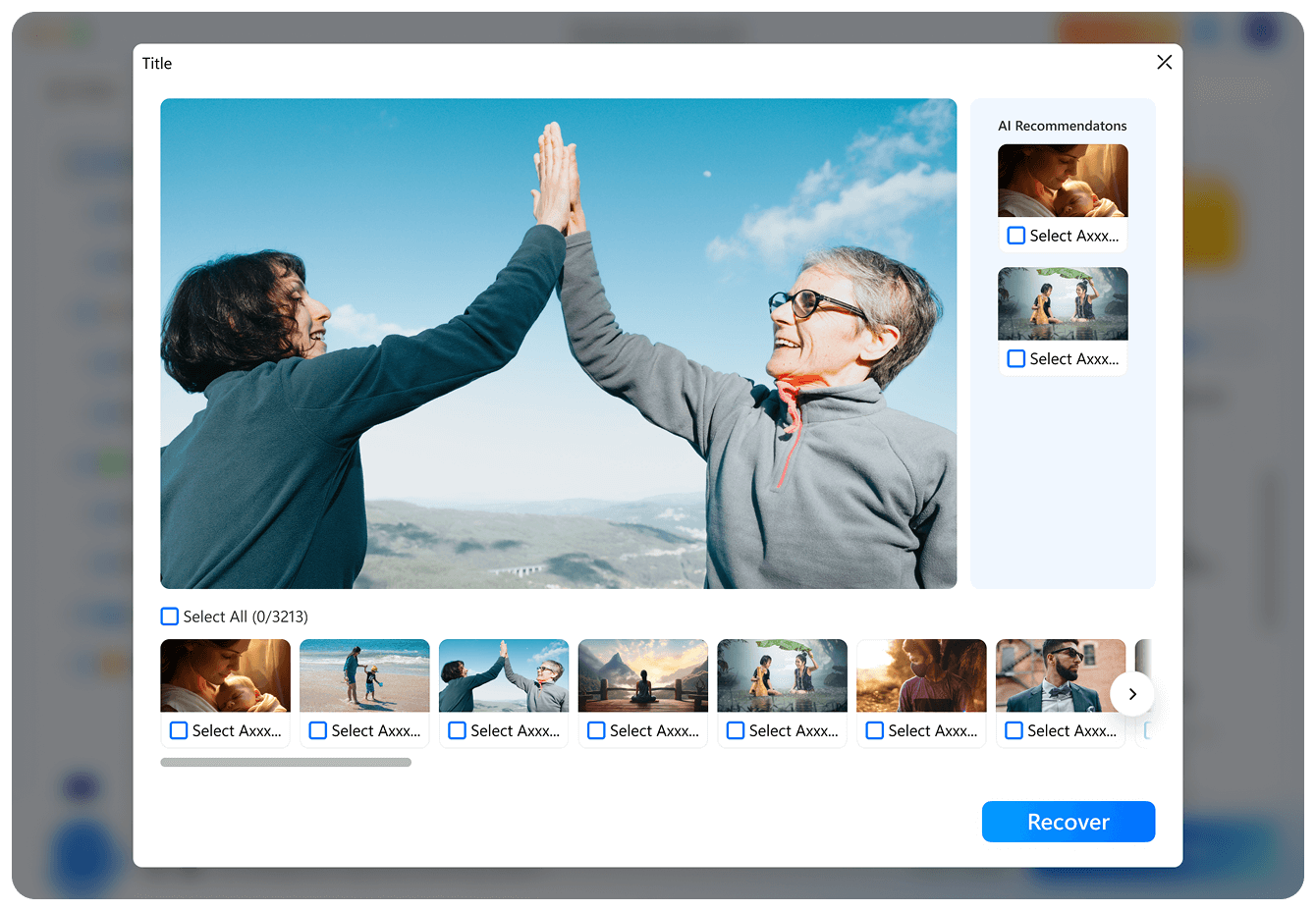
Task: Click the "Title" text in the dialog header
Action: tap(157, 64)
